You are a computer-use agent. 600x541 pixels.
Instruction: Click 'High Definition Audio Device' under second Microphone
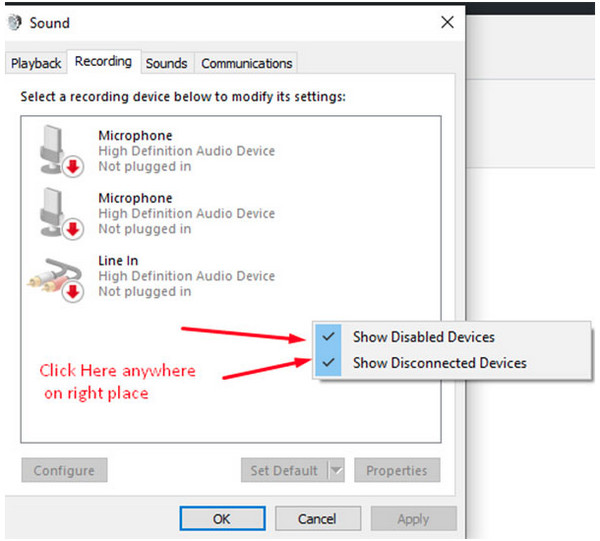187,213
